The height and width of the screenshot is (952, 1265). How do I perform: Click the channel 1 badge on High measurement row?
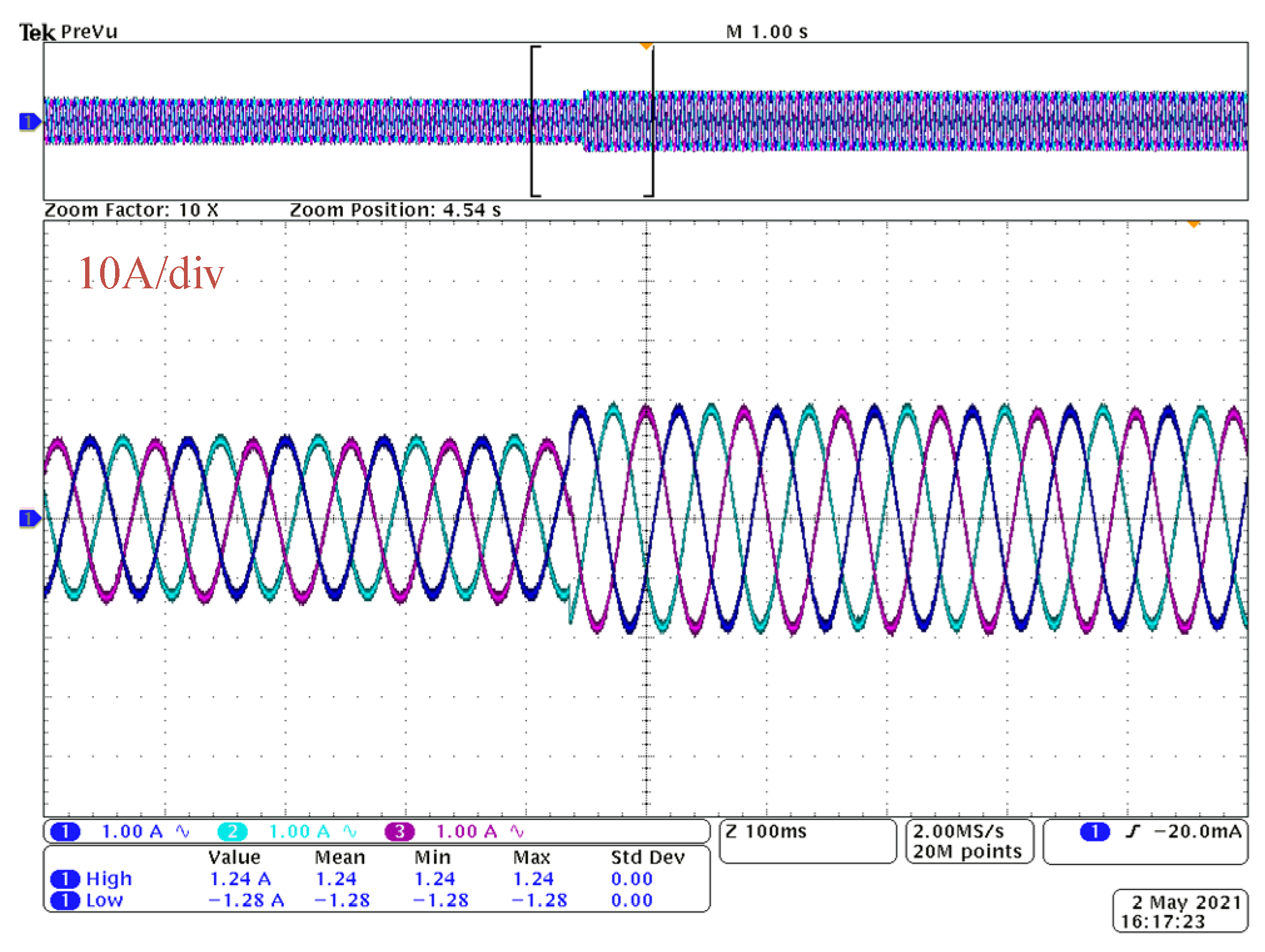point(65,879)
